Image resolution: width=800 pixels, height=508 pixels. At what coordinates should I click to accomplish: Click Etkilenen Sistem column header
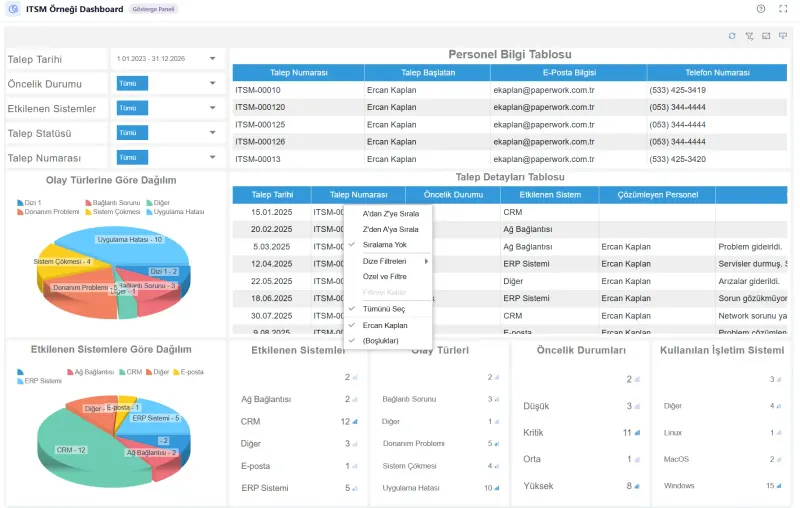click(x=550, y=195)
